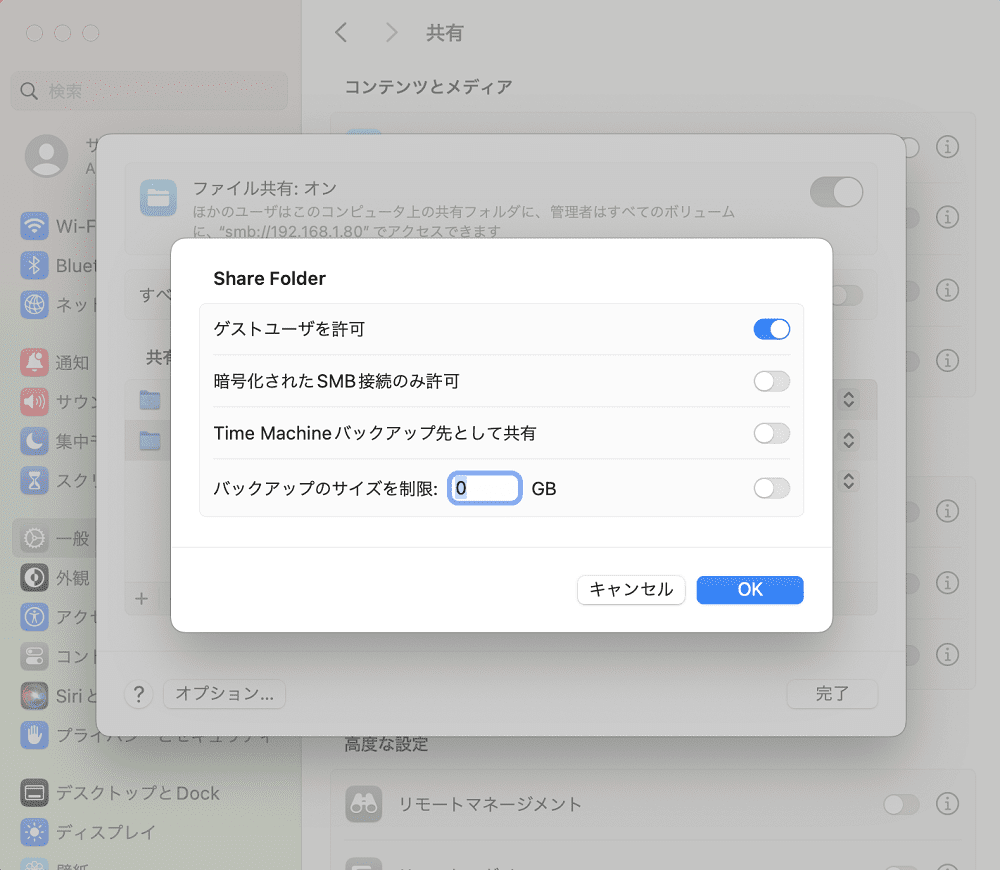The height and width of the screenshot is (870, 1000).
Task: Open コントロールセンター icon in sidebar
Action: 34,656
